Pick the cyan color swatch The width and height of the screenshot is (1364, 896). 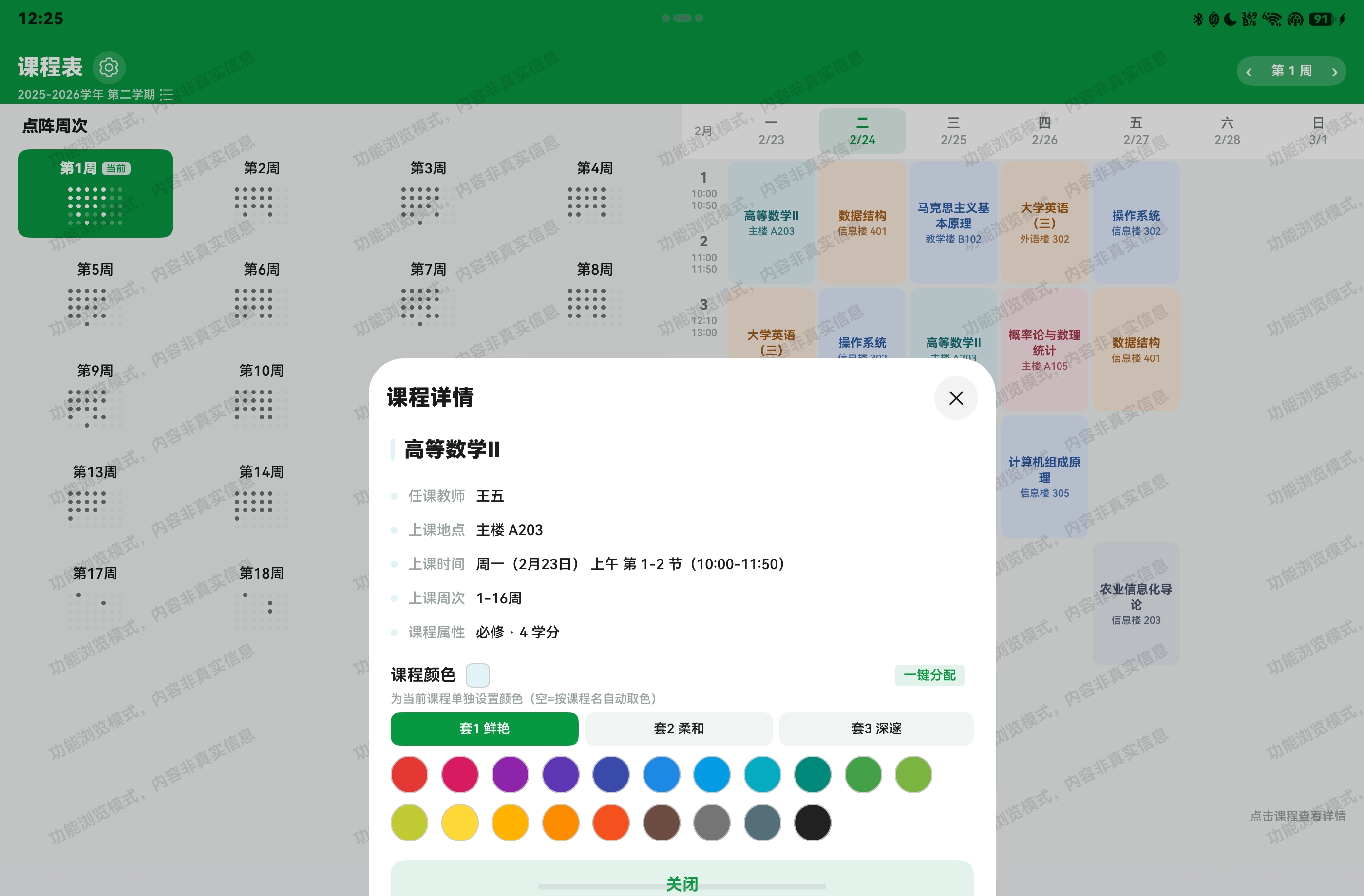coord(762,775)
